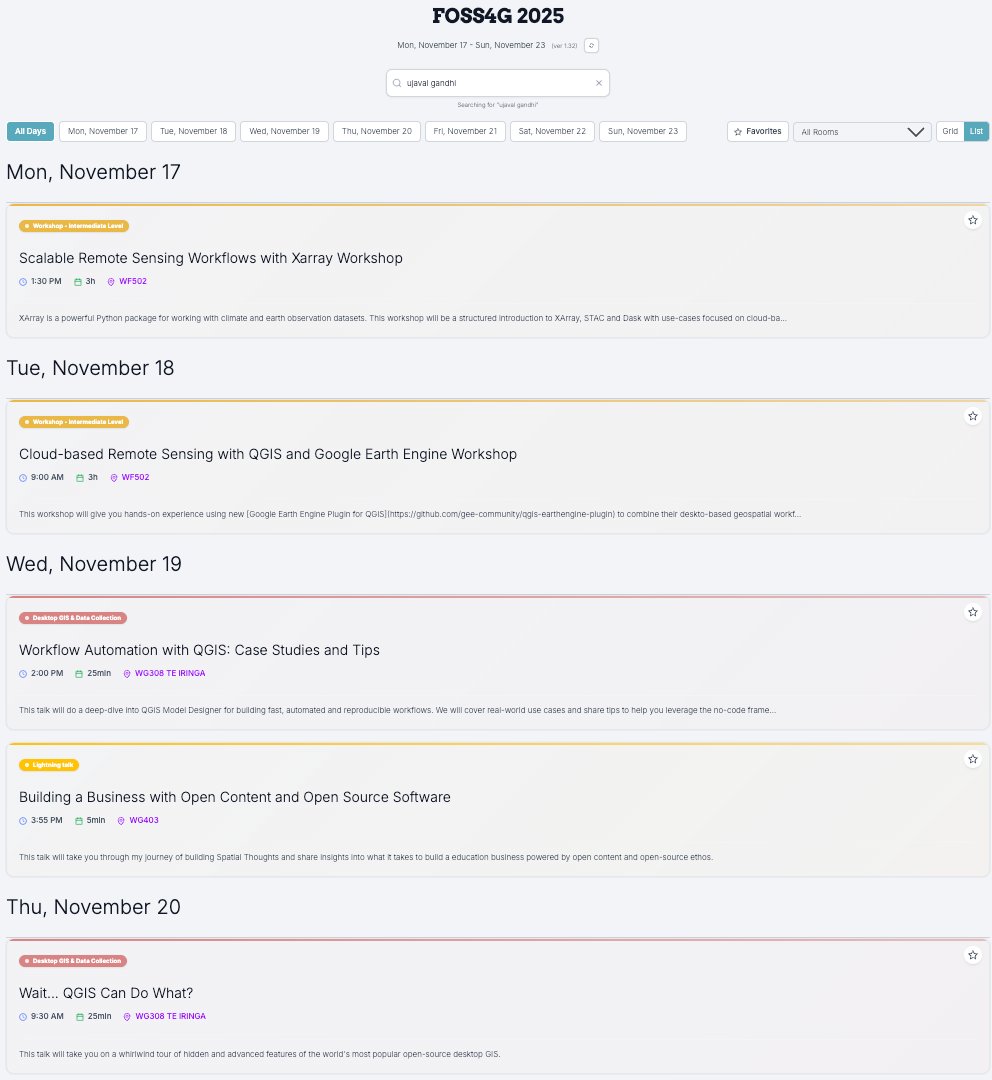Switch to List view

(976, 132)
